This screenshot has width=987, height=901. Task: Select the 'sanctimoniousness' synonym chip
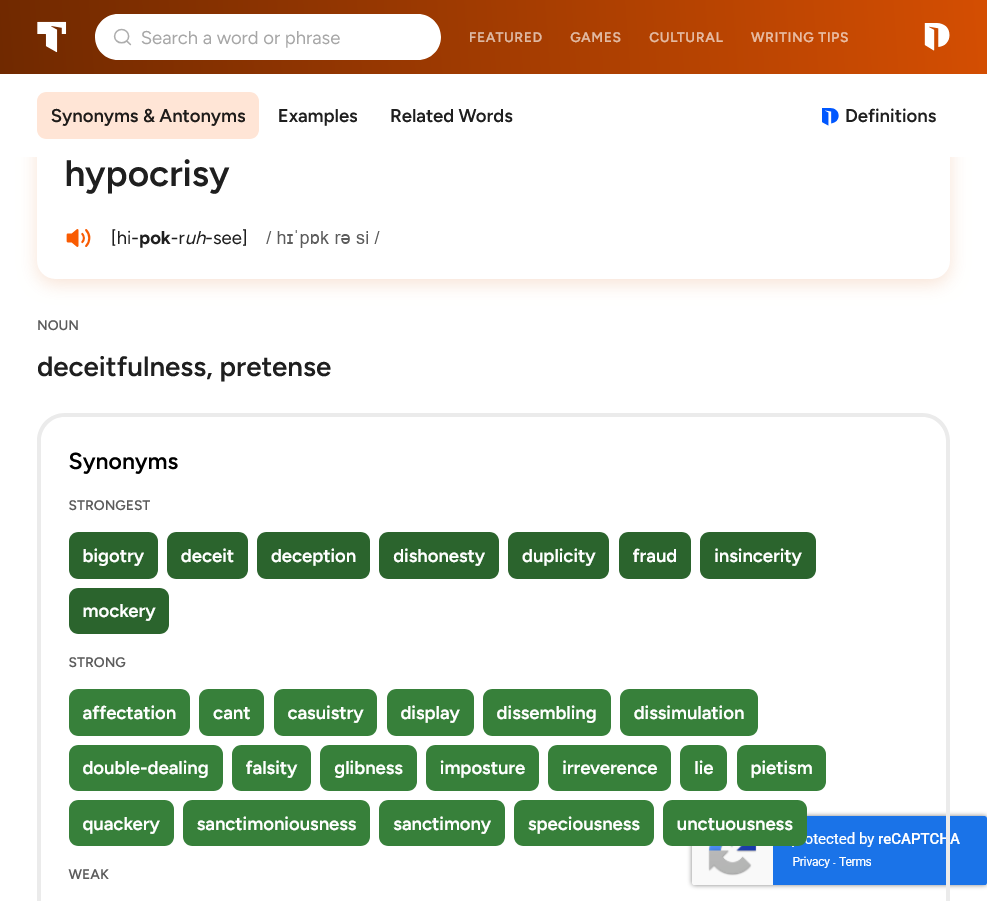tap(276, 824)
